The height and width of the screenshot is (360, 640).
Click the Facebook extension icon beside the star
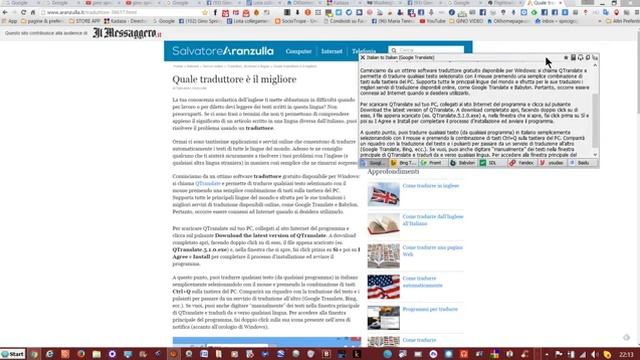[215, 13]
